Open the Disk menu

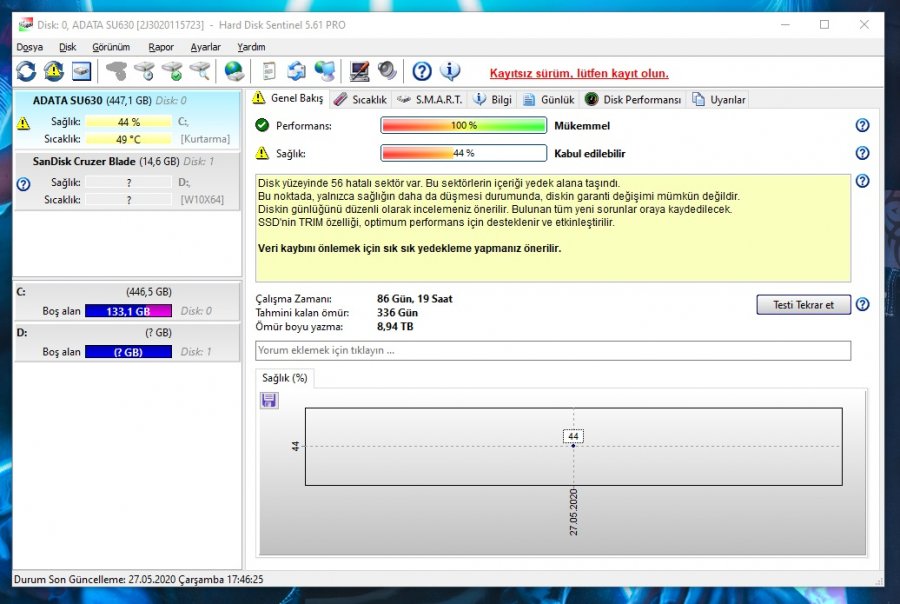point(67,47)
